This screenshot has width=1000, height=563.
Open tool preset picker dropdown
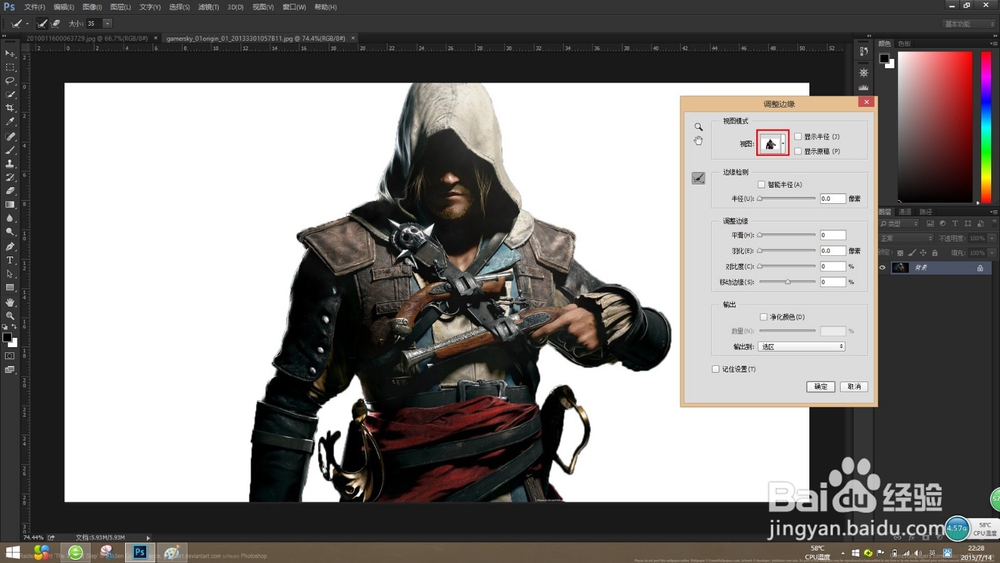[x=27, y=24]
